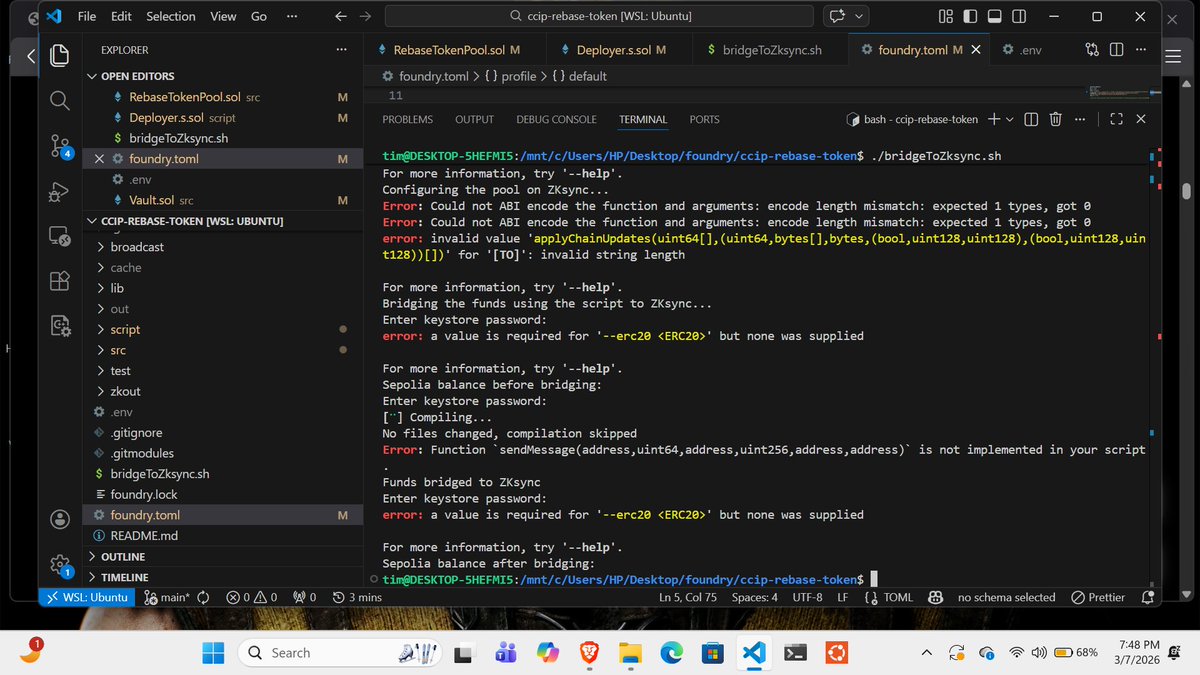Open Source Control view with badge 4
The width and height of the screenshot is (1200, 675).
pyautogui.click(x=60, y=146)
